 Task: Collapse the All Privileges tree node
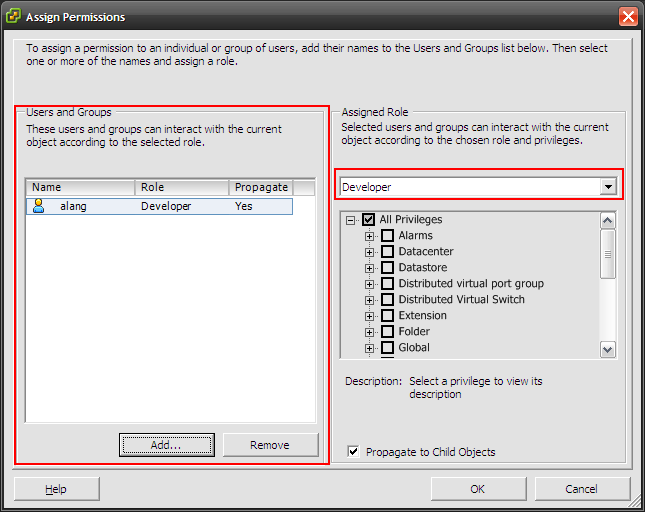tap(350, 220)
